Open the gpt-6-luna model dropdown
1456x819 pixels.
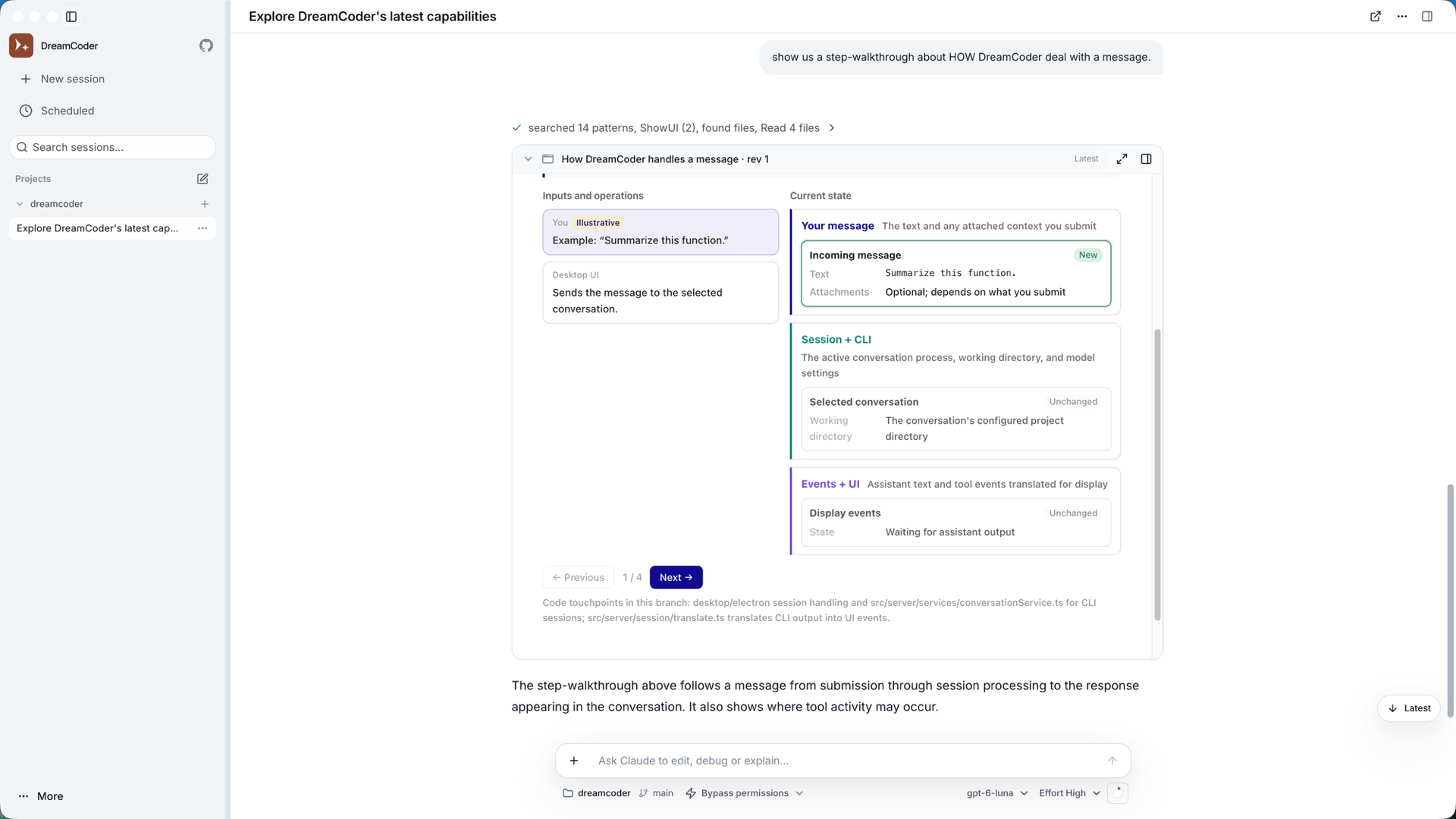tap(997, 793)
